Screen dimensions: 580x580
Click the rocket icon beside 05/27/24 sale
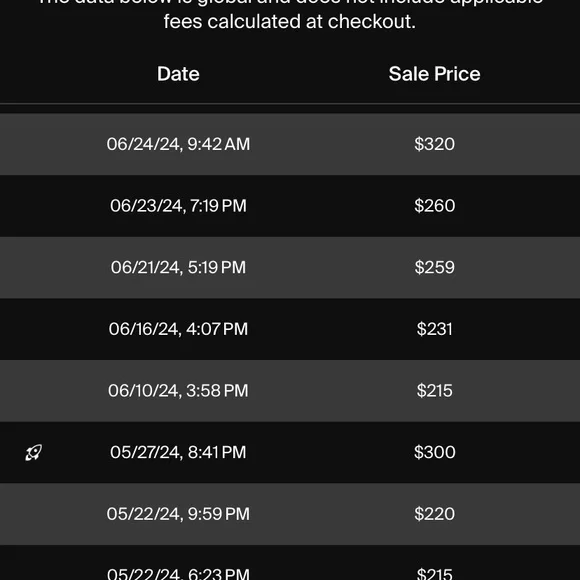33,452
